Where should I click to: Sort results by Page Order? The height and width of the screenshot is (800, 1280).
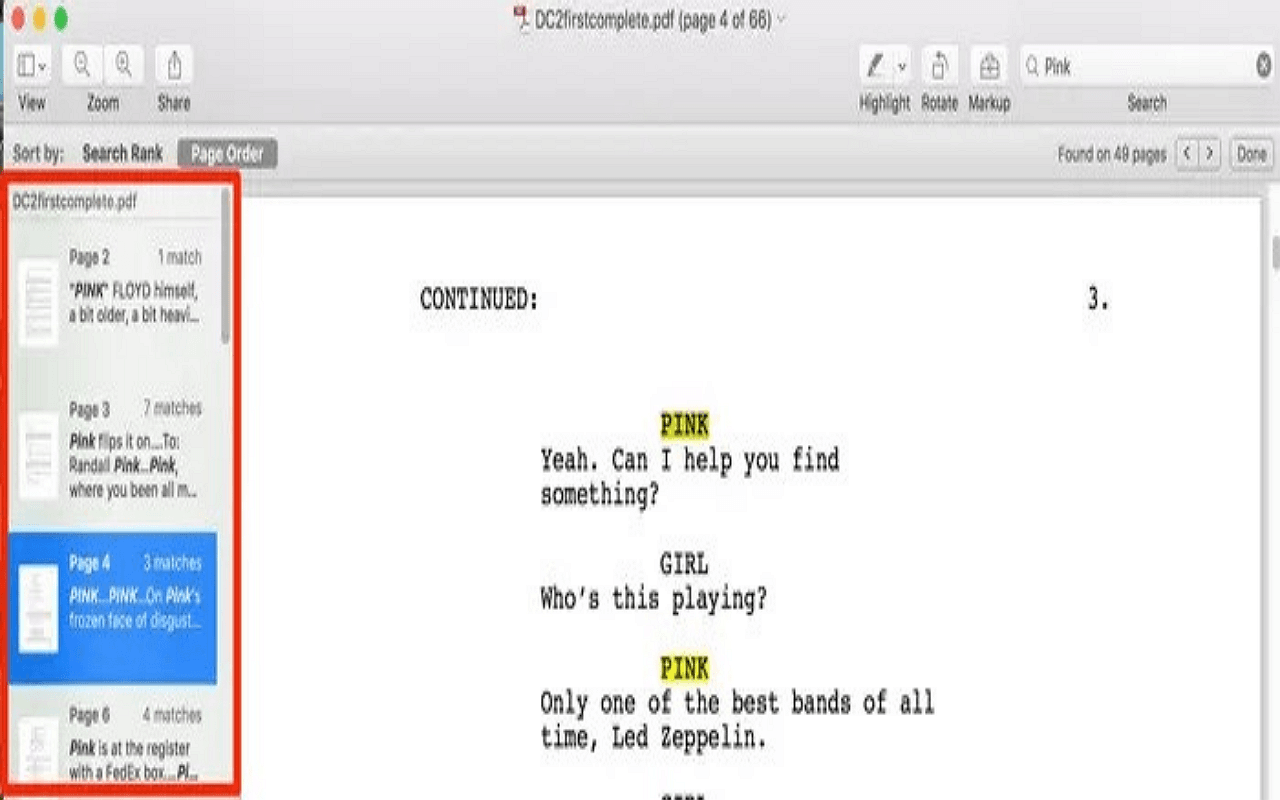coord(227,154)
